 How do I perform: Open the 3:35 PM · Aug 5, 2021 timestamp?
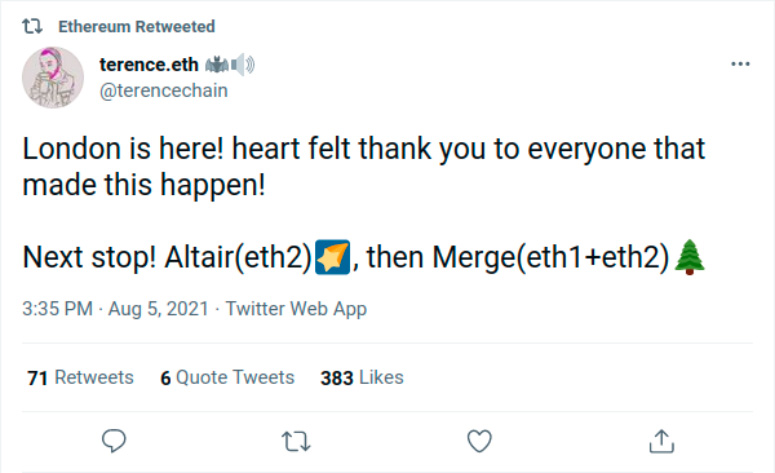pos(115,309)
